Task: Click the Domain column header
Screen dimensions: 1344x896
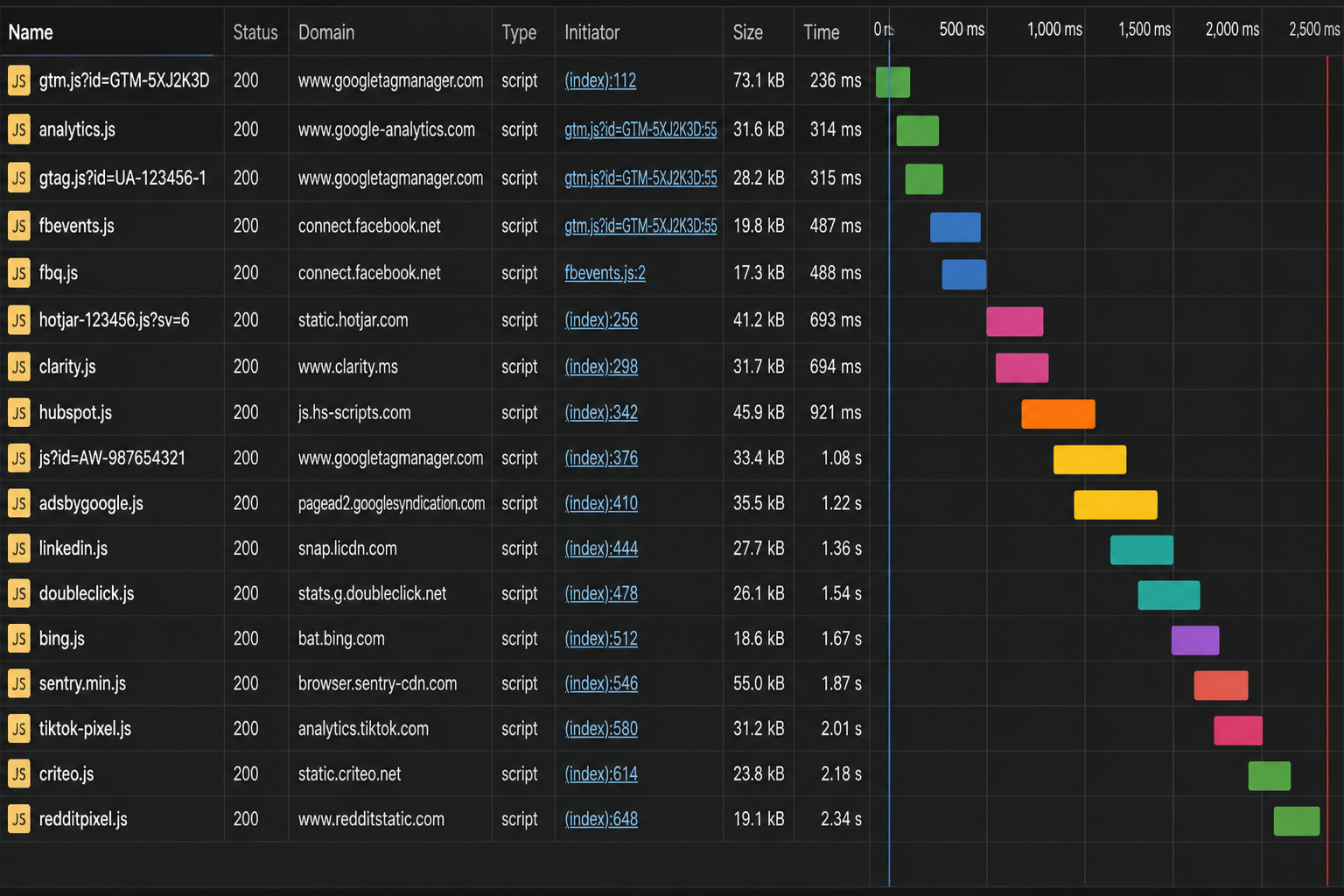Action: point(326,32)
